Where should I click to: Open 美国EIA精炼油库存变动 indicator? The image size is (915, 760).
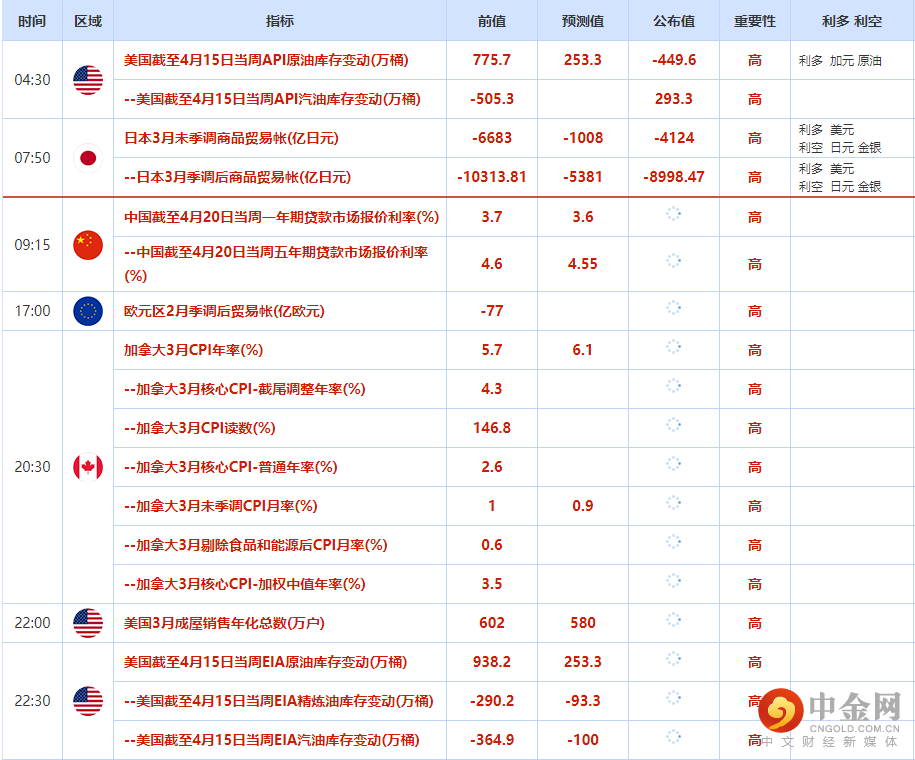pyautogui.click(x=279, y=701)
